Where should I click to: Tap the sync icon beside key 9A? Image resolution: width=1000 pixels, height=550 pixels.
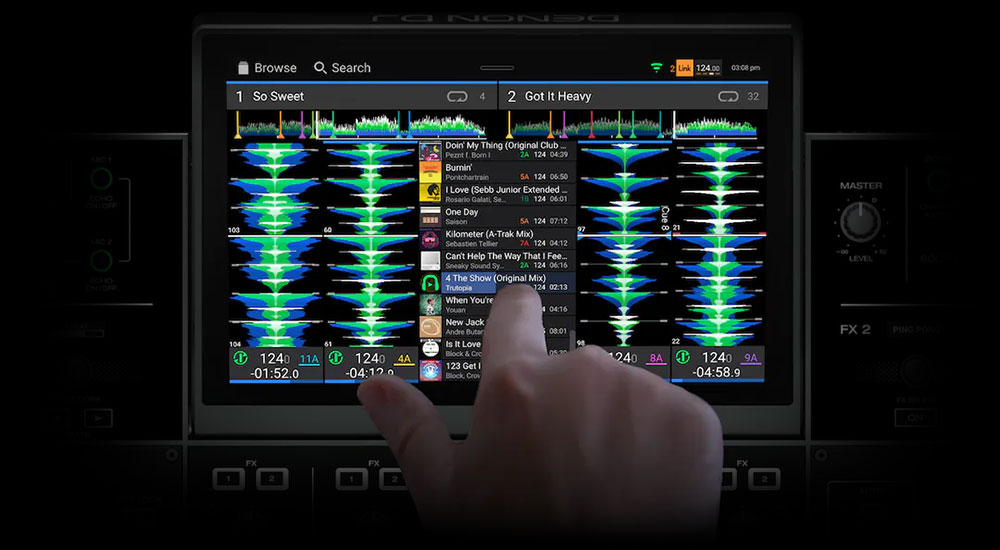click(685, 358)
